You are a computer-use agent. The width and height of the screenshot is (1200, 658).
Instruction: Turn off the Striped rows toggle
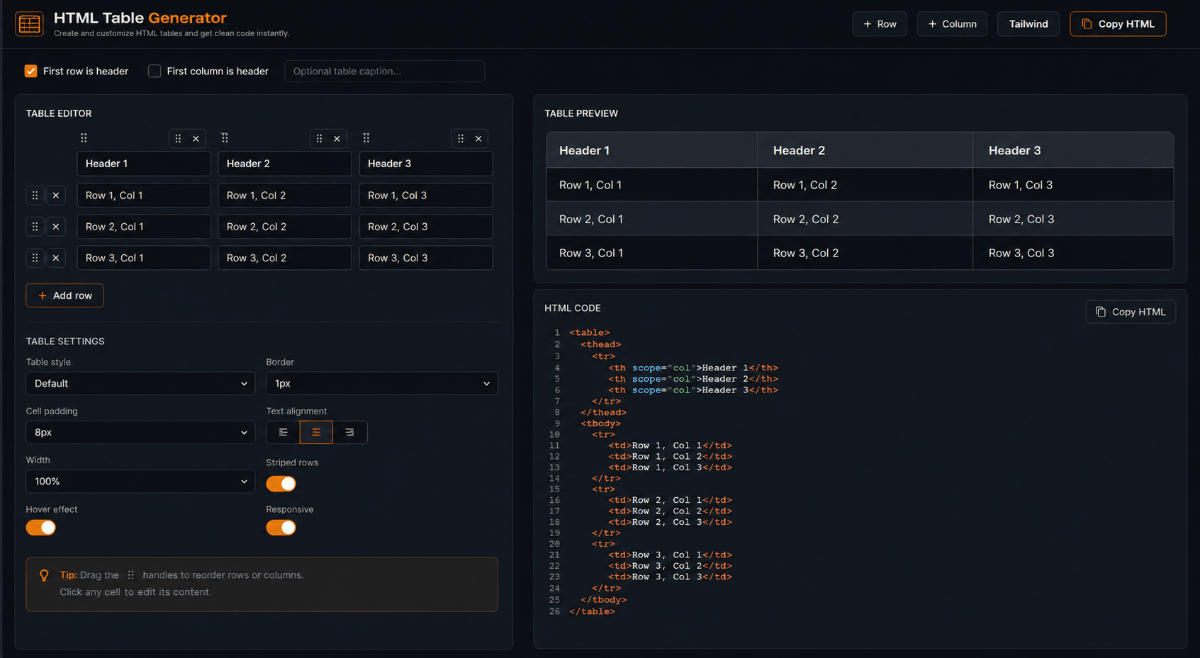pyautogui.click(x=281, y=483)
